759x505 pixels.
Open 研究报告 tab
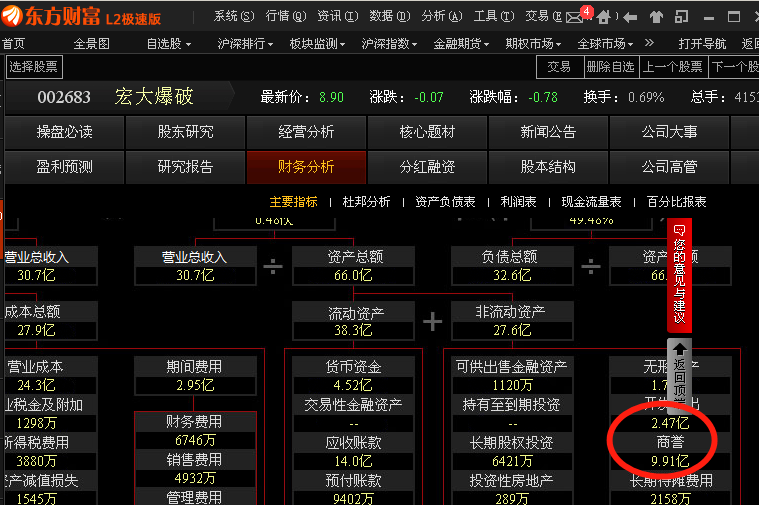pos(185,167)
